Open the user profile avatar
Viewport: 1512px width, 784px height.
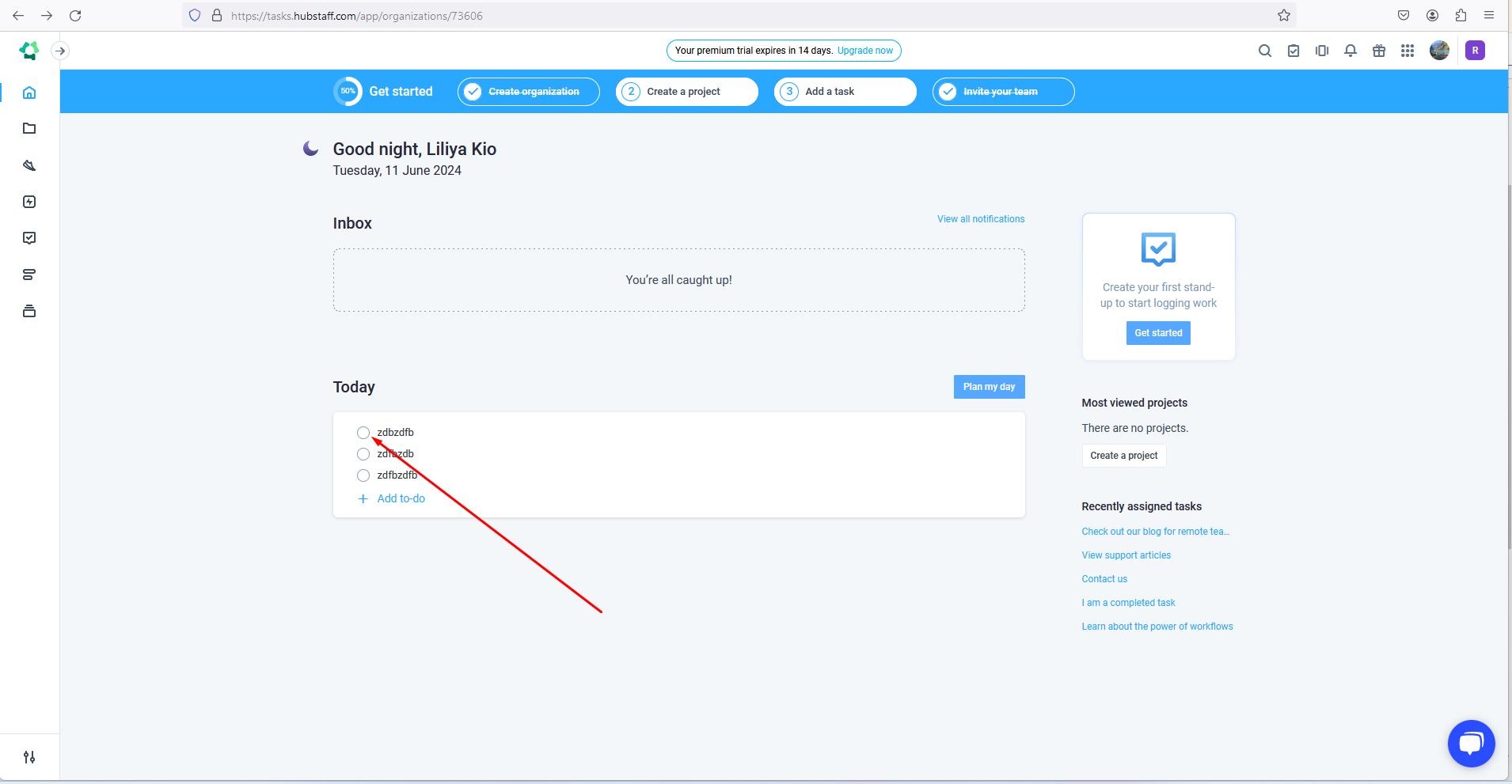click(1439, 51)
